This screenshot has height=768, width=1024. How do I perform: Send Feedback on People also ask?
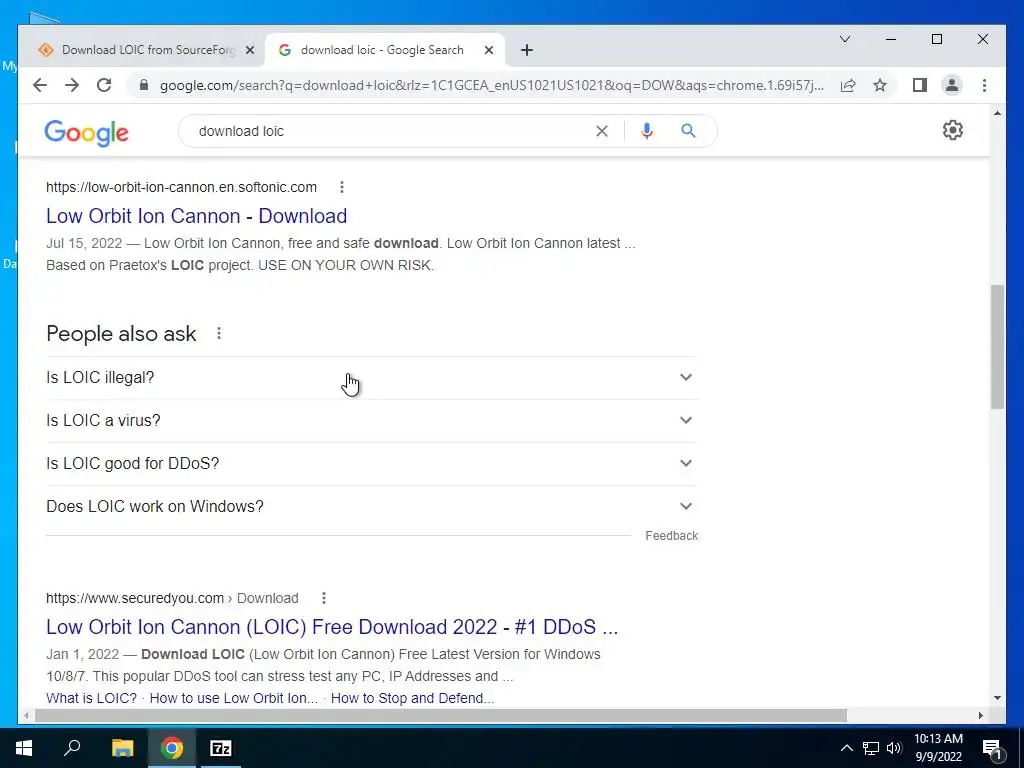coord(671,536)
